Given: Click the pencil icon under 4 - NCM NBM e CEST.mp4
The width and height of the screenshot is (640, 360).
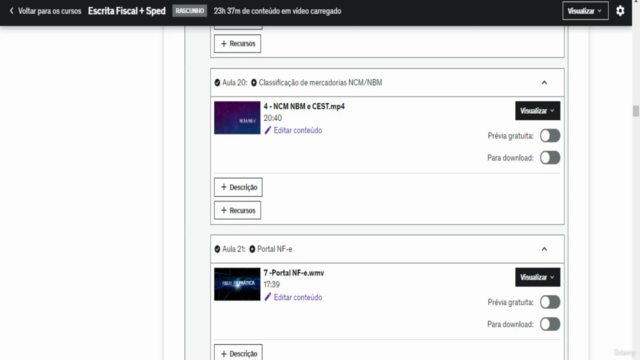Looking at the screenshot, I should pyautogui.click(x=268, y=130).
